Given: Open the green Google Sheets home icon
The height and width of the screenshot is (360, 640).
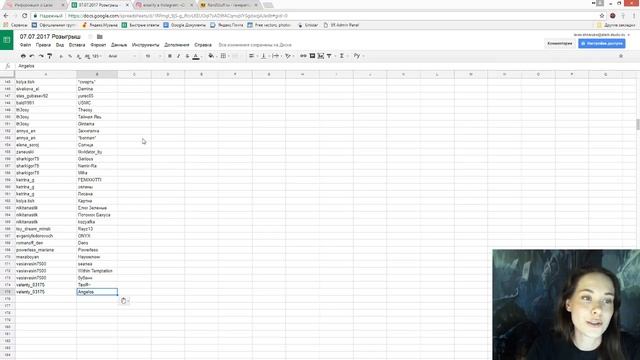Looking at the screenshot, I should click(7, 40).
